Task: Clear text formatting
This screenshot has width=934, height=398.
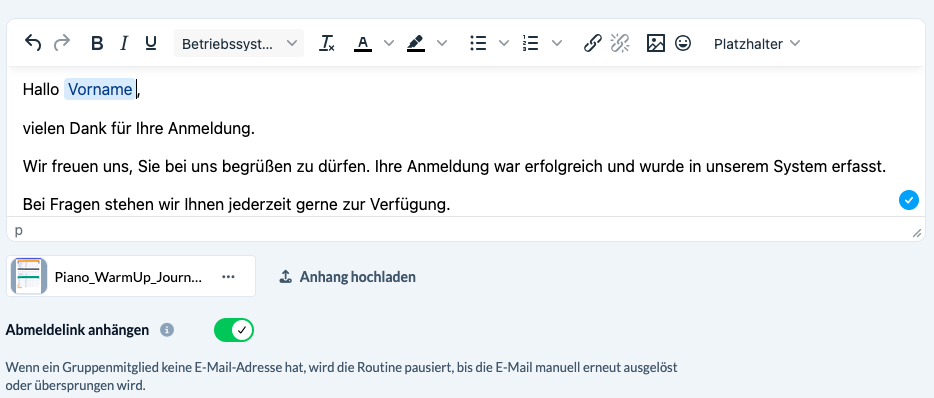Action: coord(327,43)
